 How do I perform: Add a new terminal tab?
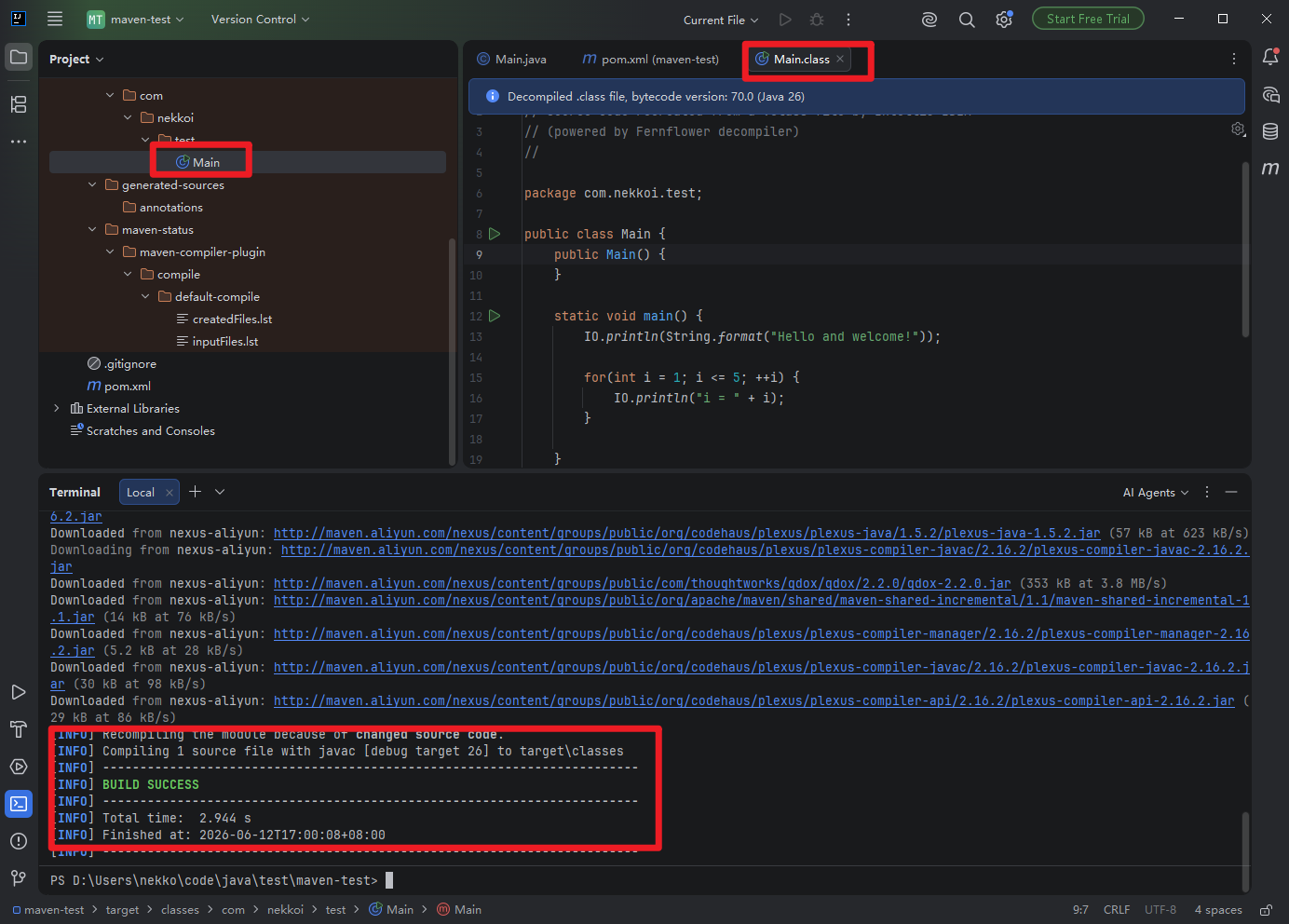click(x=195, y=492)
